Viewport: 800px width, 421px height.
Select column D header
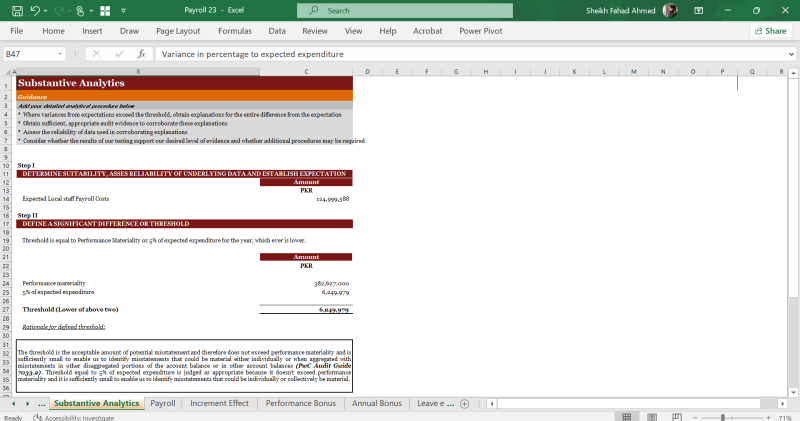pyautogui.click(x=367, y=72)
